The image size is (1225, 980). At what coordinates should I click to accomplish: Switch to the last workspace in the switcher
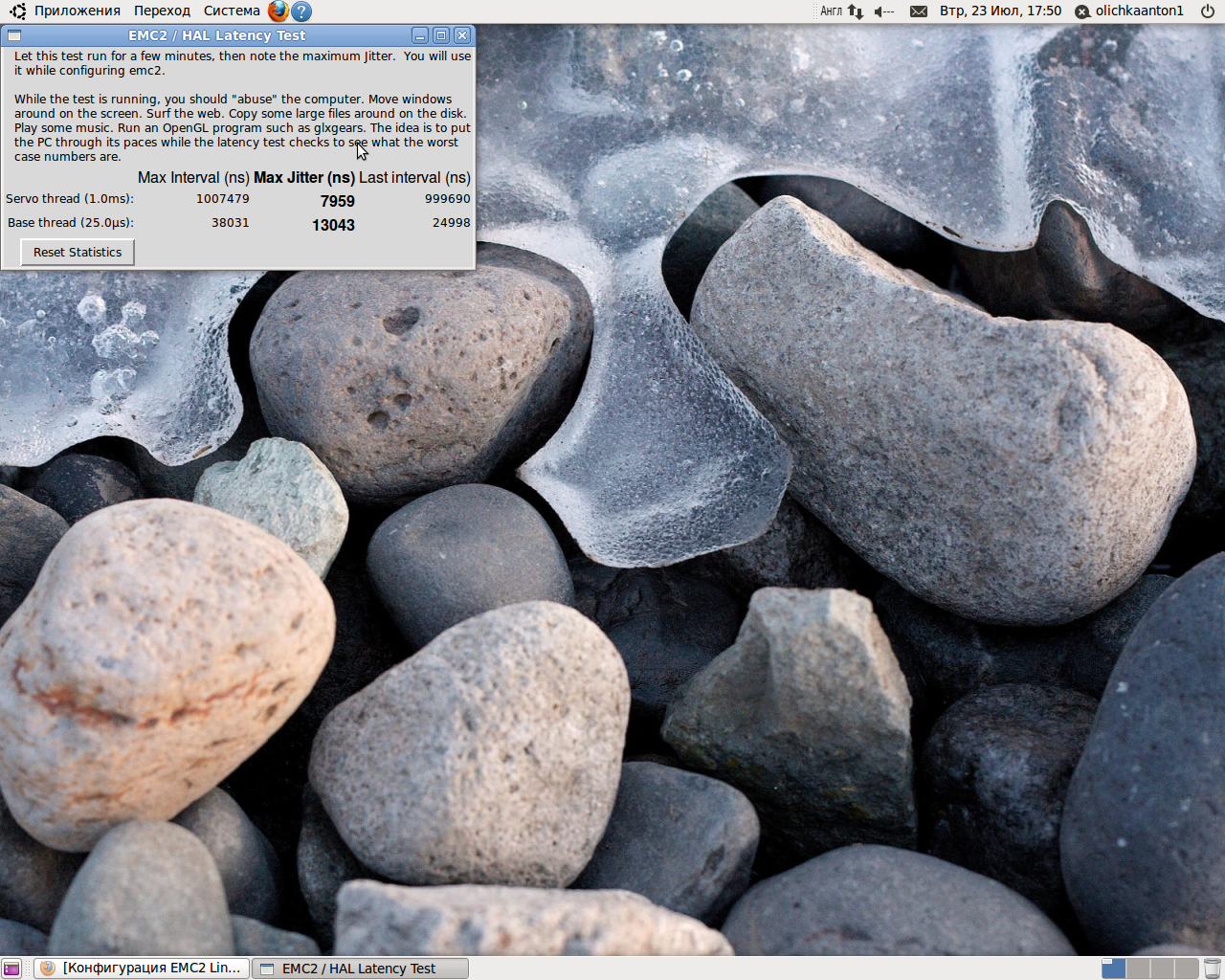point(1186,969)
